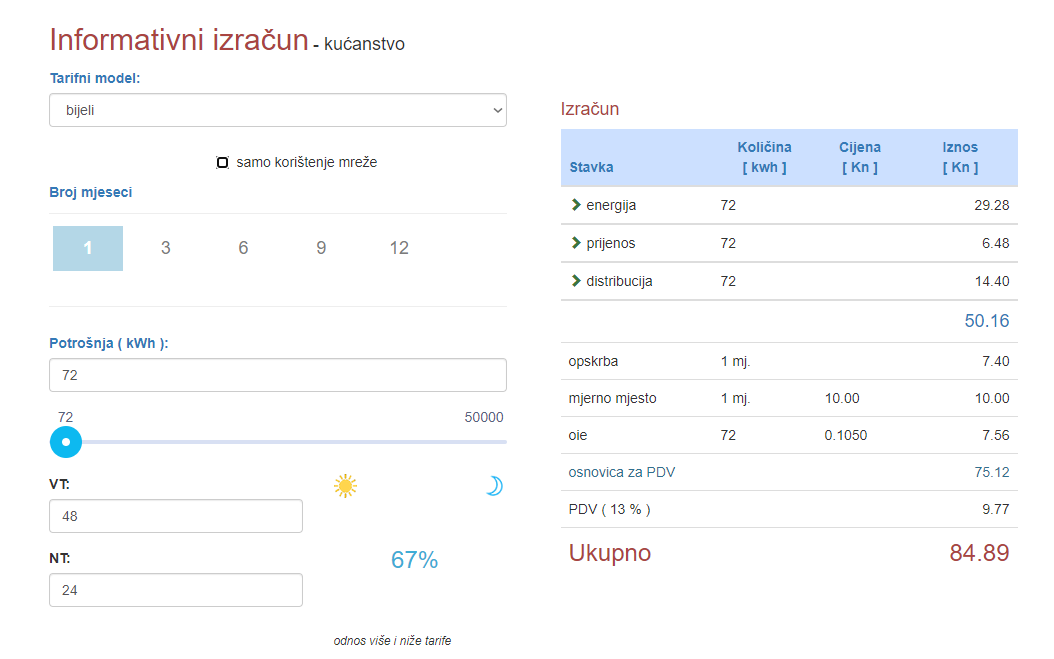Select 1 month option
Image resolution: width=1054 pixels, height=659 pixels.
click(x=88, y=248)
